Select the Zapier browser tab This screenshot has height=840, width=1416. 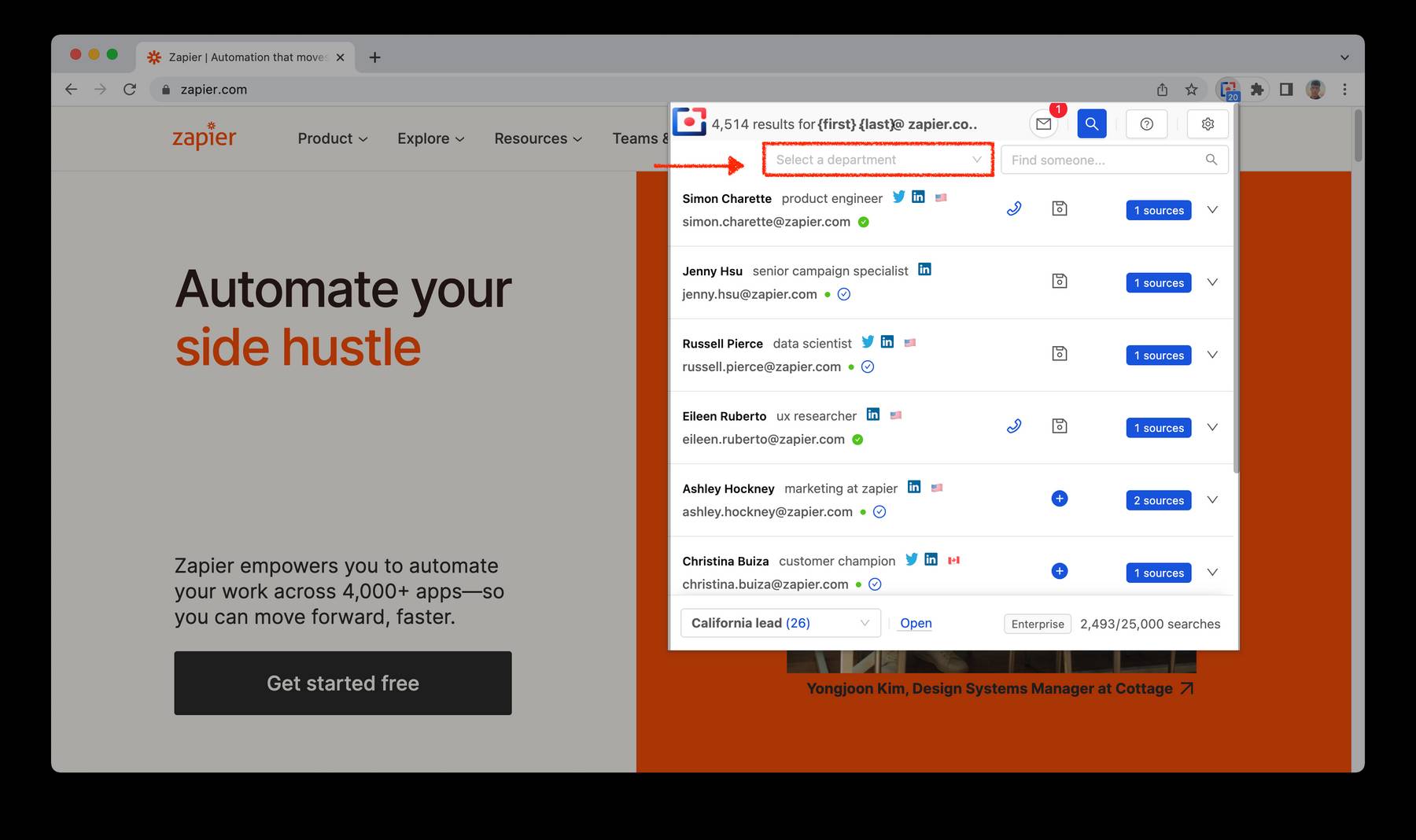[245, 57]
